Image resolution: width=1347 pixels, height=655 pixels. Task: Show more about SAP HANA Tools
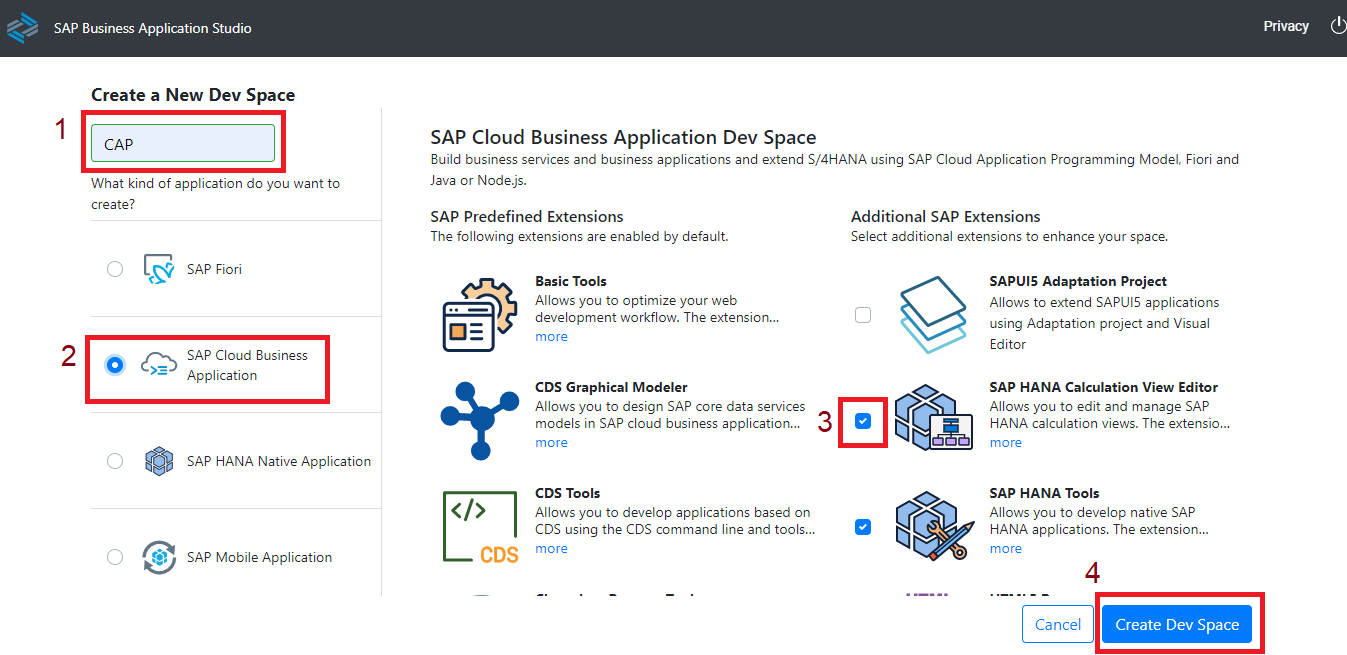point(1005,549)
